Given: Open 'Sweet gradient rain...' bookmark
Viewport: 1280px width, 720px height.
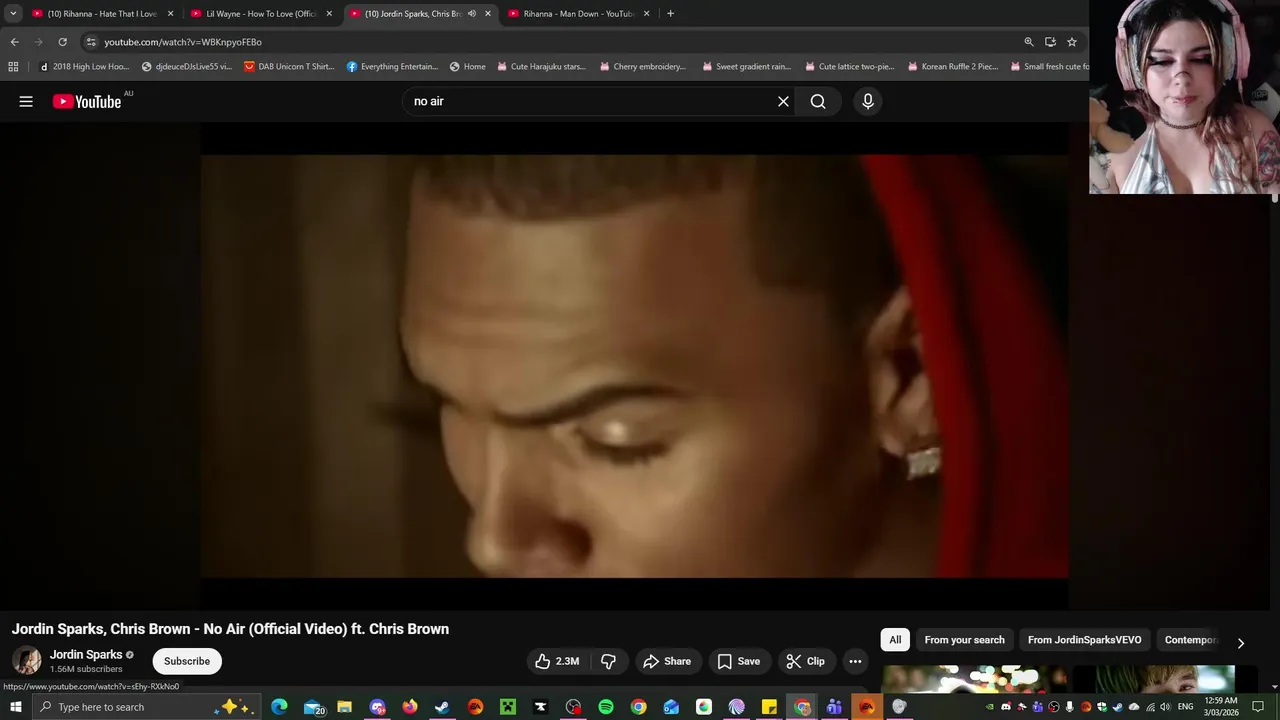Looking at the screenshot, I should (x=747, y=67).
